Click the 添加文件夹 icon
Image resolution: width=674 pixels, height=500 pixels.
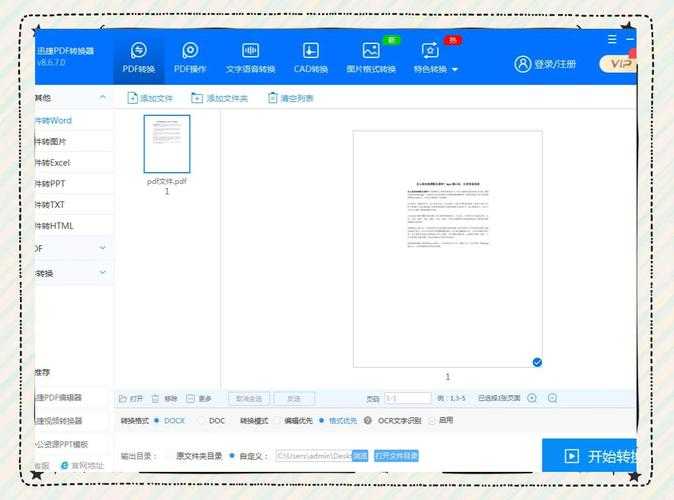point(197,98)
